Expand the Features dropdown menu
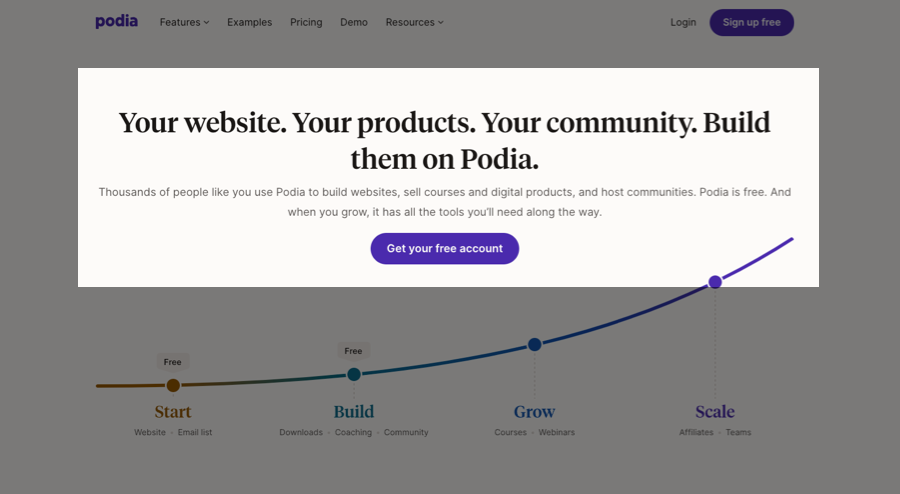This screenshot has width=900, height=494. coord(184,22)
